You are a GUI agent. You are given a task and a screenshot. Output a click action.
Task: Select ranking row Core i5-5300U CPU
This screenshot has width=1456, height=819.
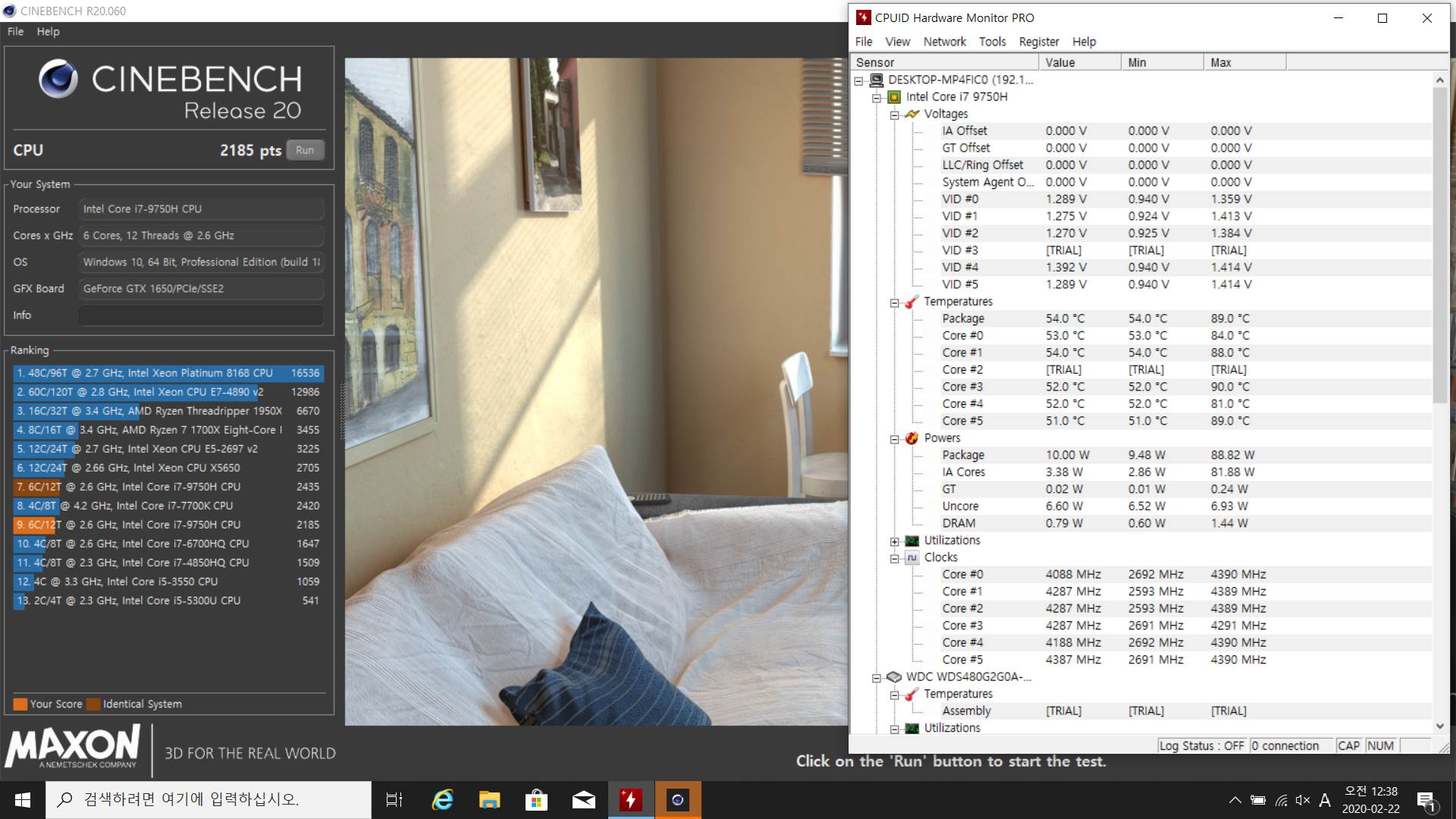(168, 601)
